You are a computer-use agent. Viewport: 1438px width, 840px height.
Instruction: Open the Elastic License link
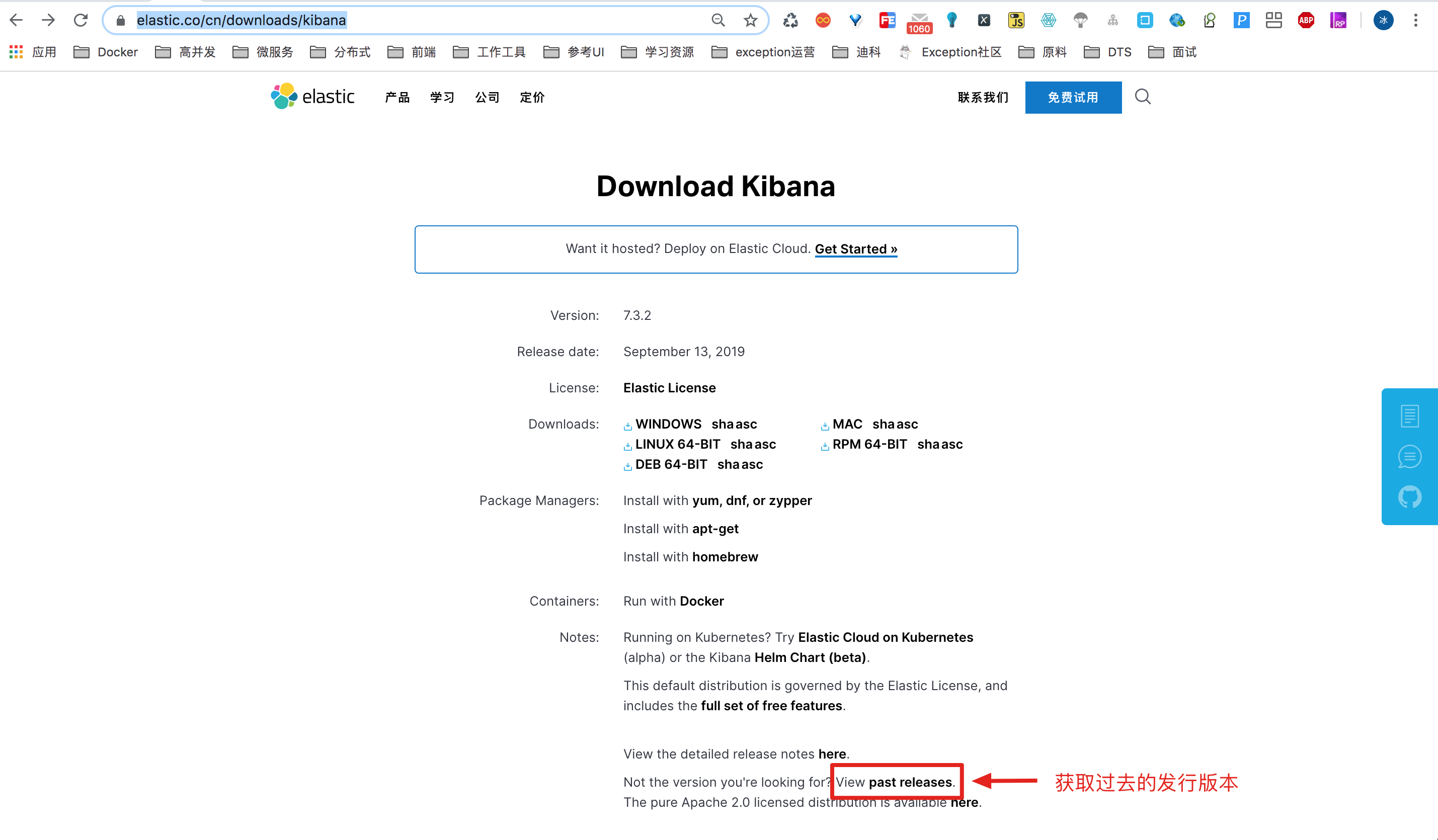click(x=669, y=388)
